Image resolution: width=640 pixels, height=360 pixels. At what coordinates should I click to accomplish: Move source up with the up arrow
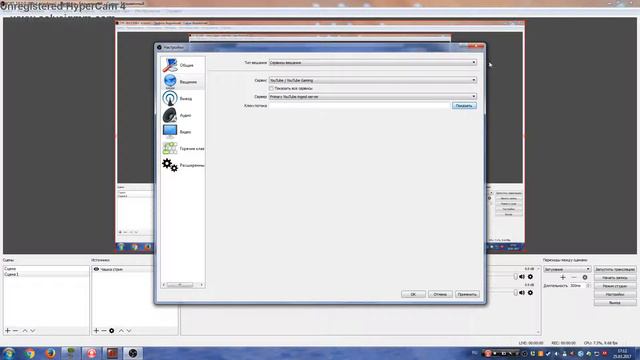[x=121, y=330]
